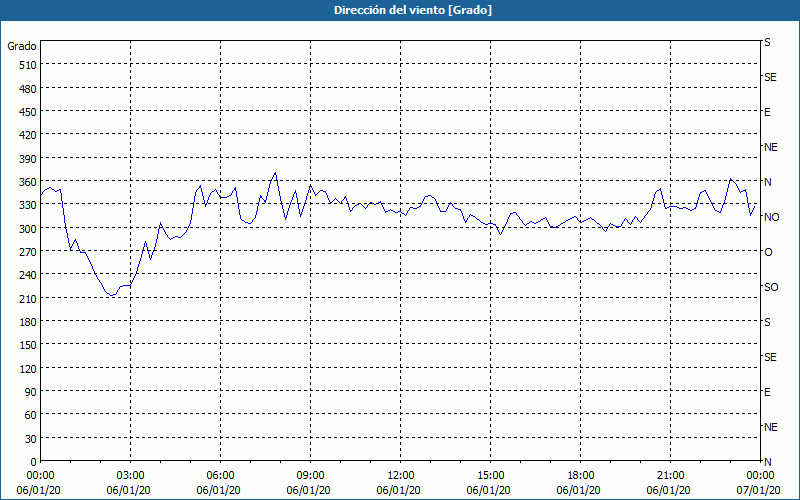The height and width of the screenshot is (500, 800).
Task: Select the 06:00 time label
Action: [220, 476]
